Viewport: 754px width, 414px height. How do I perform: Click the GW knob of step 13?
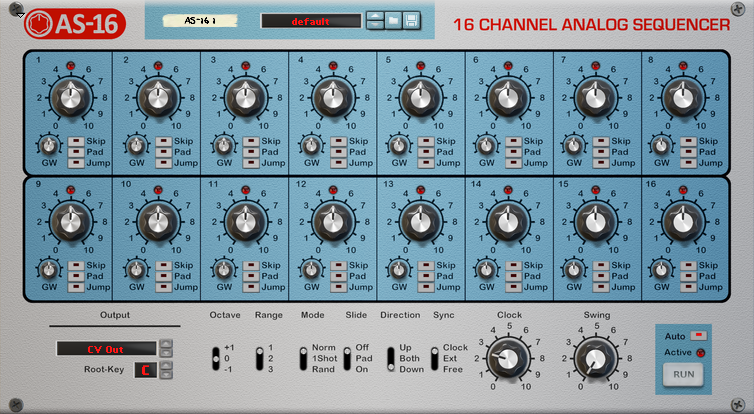398,270
